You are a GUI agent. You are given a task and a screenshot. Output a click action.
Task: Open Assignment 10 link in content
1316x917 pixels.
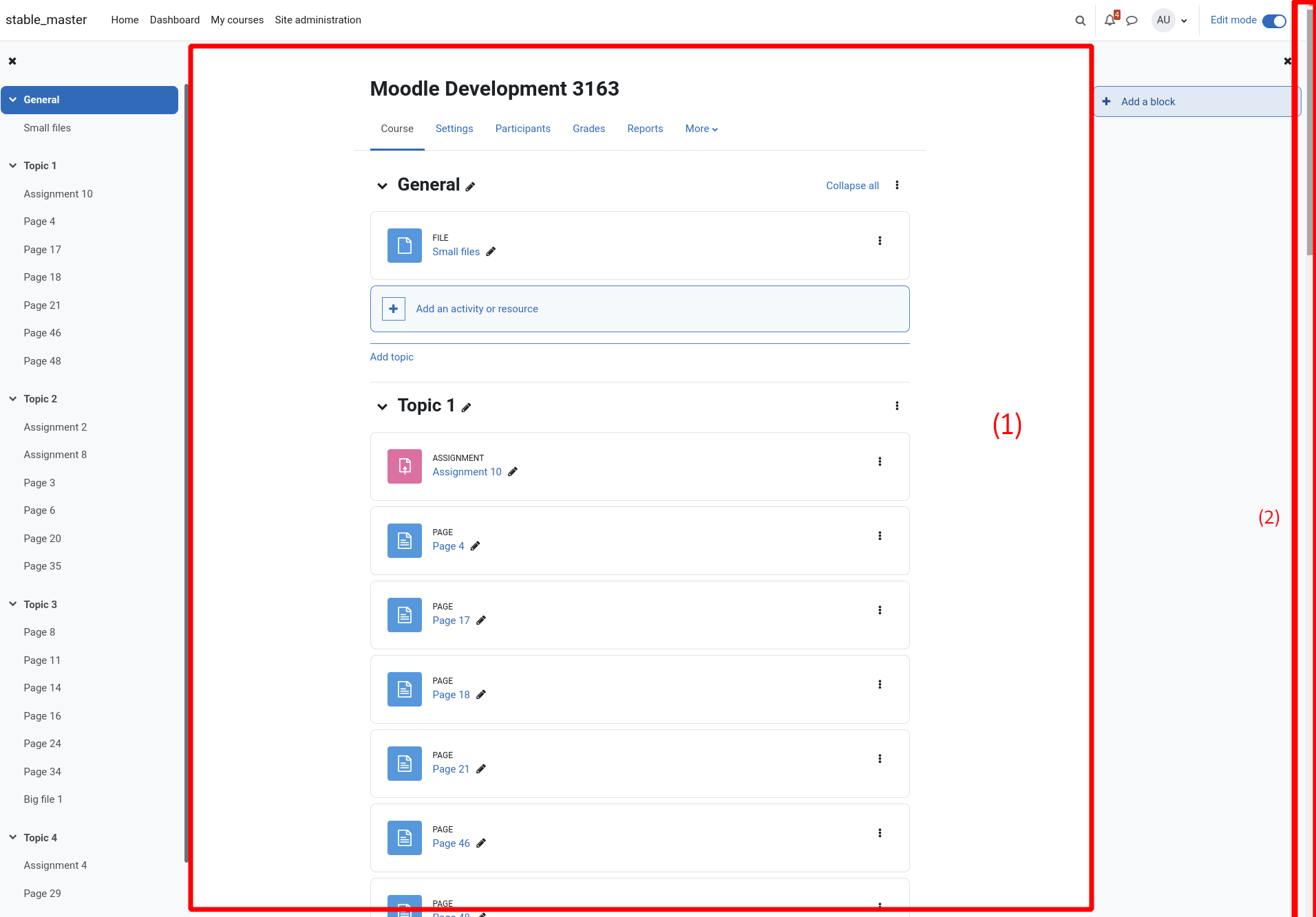coord(467,472)
